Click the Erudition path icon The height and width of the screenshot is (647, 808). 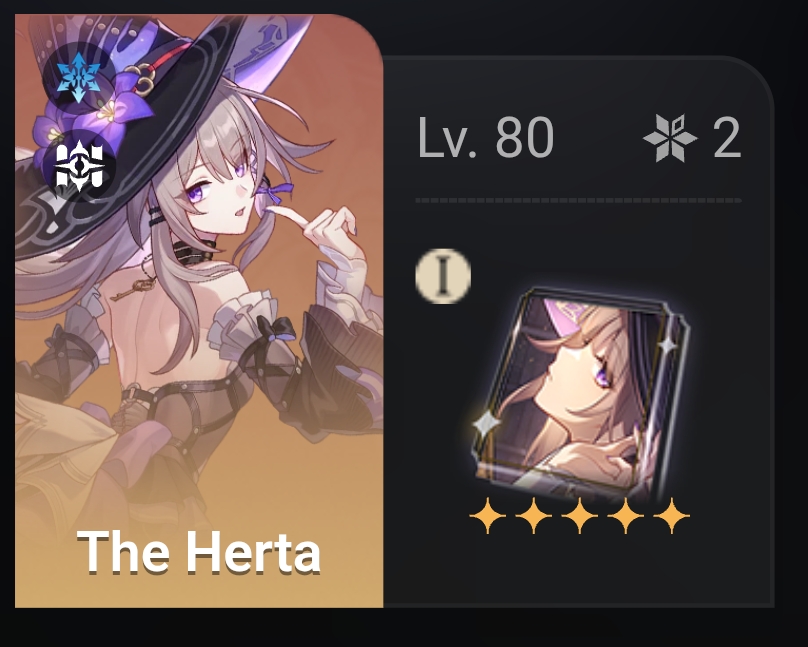pyautogui.click(x=79, y=166)
